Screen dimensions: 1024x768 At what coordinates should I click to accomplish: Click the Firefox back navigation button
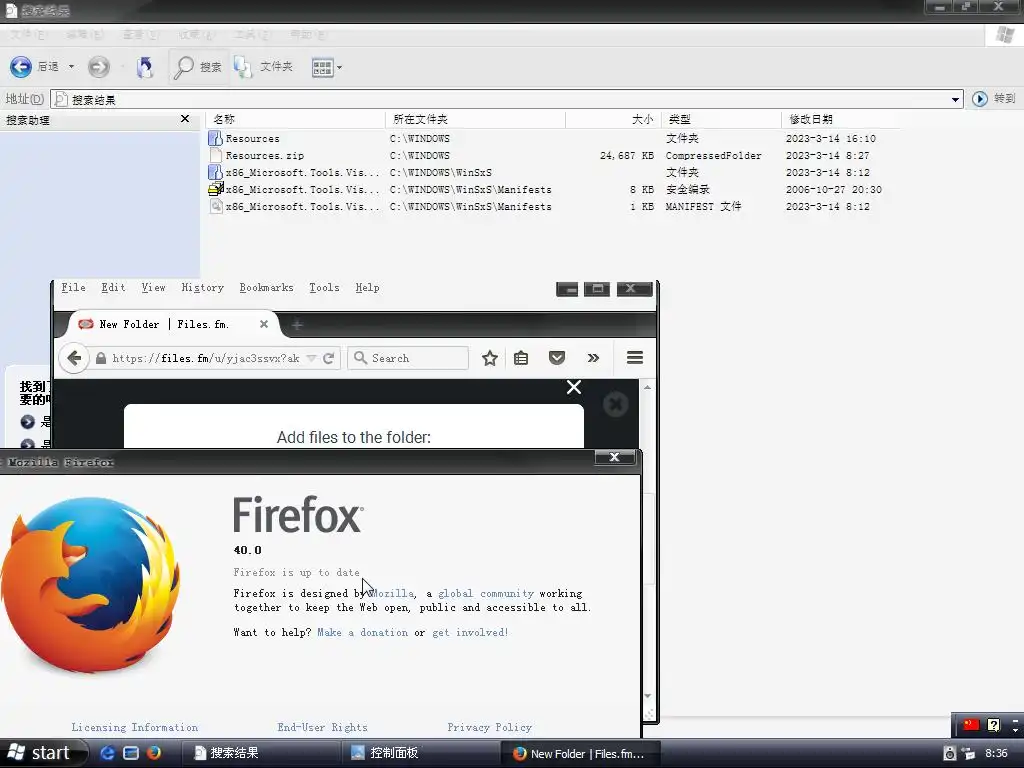(74, 358)
